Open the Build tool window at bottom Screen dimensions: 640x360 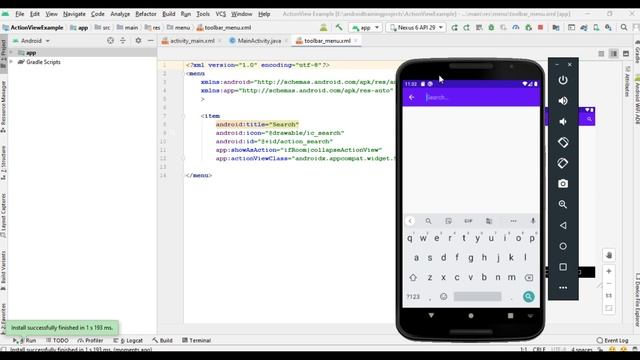point(162,340)
